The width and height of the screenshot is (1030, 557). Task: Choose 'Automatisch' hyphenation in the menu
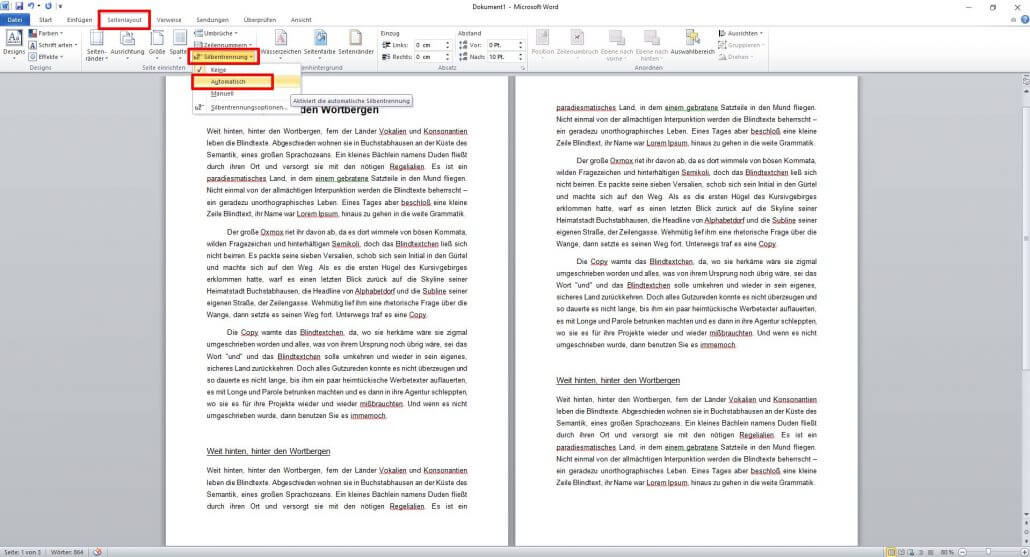(x=228, y=82)
